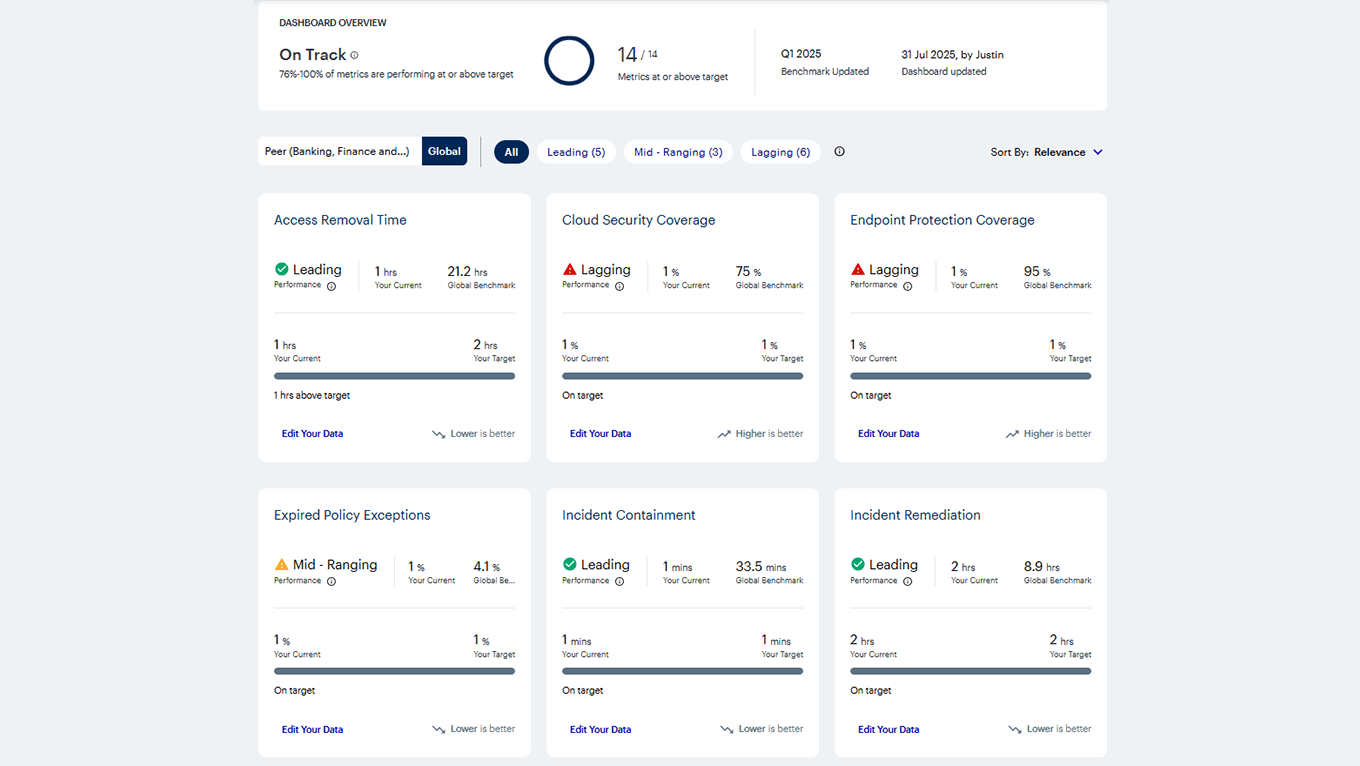
Task: Select the Global benchmark toggle
Action: 444,152
